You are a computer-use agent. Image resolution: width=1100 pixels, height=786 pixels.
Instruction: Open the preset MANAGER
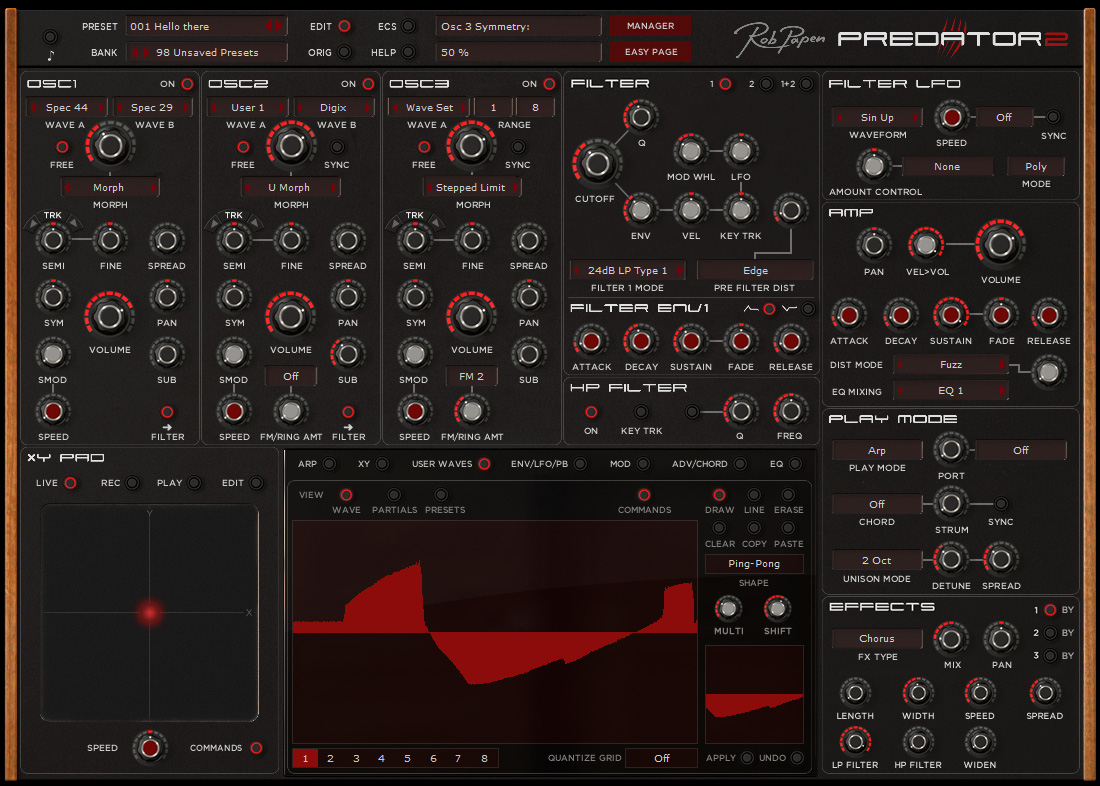649,25
